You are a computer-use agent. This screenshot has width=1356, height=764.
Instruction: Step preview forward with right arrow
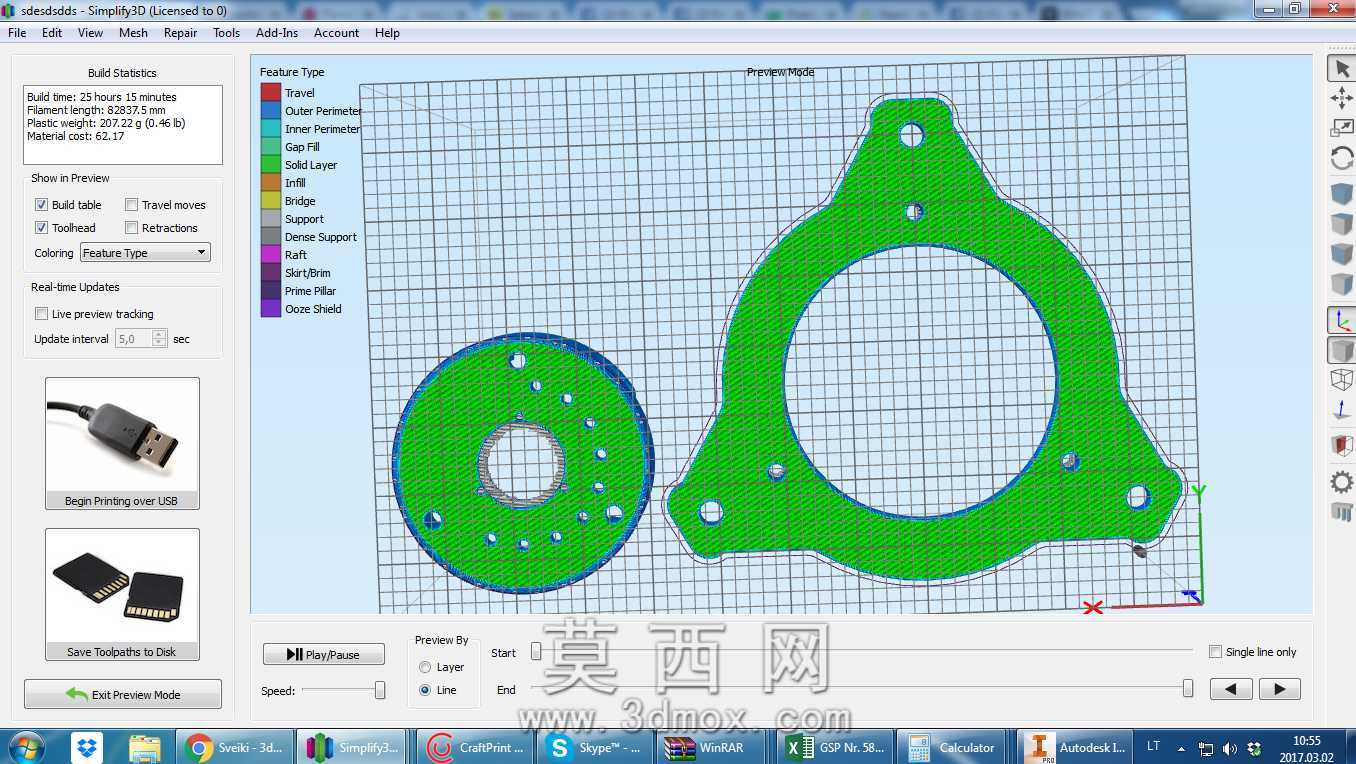[1279, 689]
